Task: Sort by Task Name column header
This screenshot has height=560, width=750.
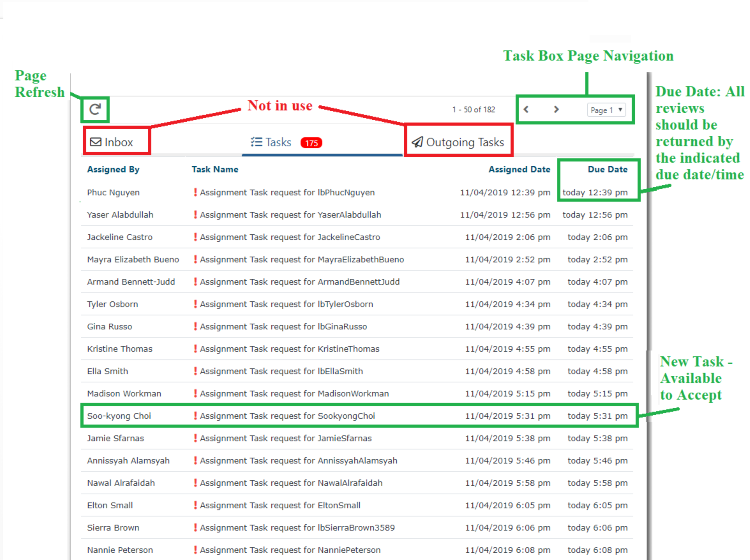Action: pos(215,170)
